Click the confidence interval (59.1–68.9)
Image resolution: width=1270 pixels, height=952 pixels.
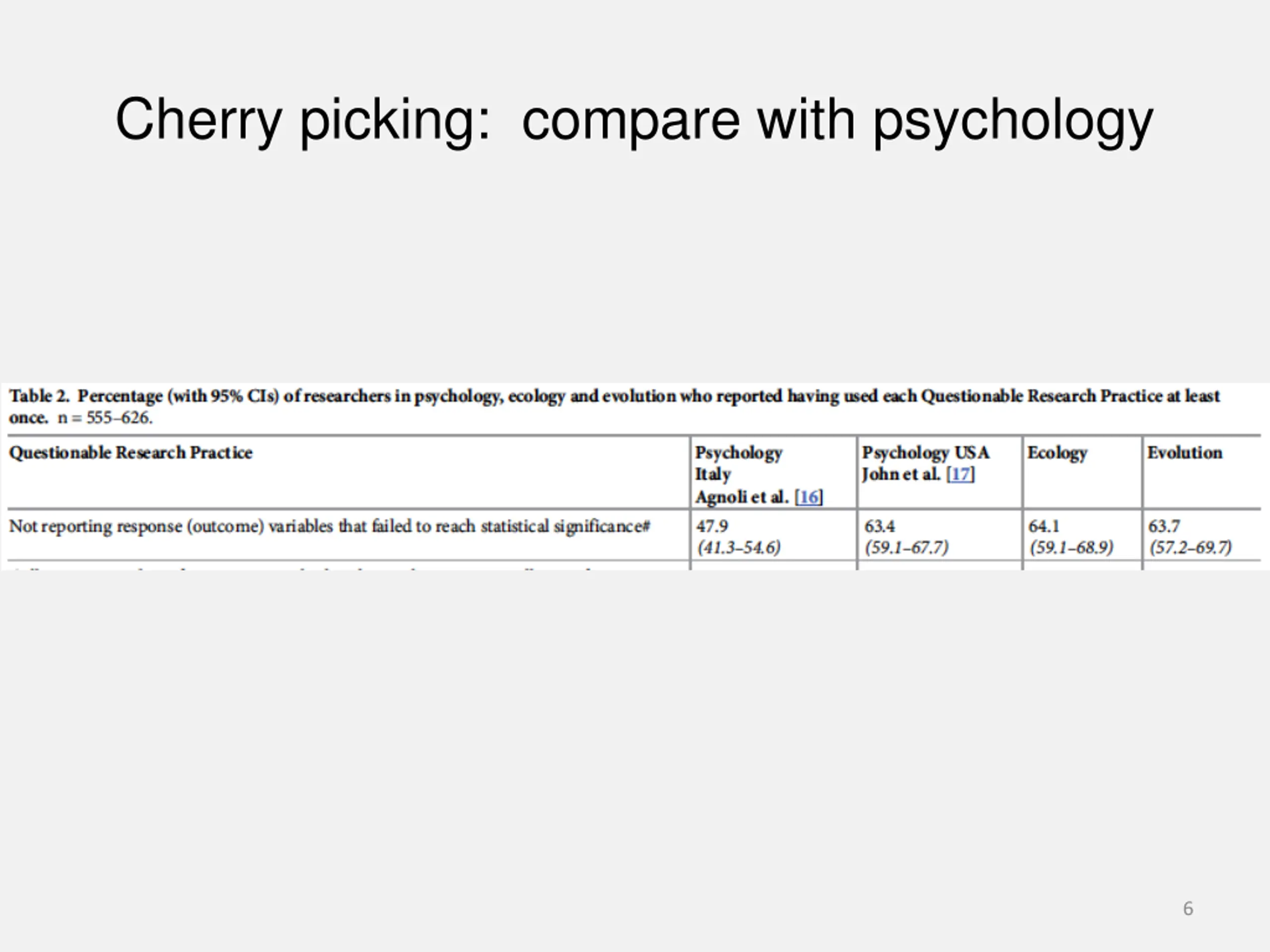1072,547
